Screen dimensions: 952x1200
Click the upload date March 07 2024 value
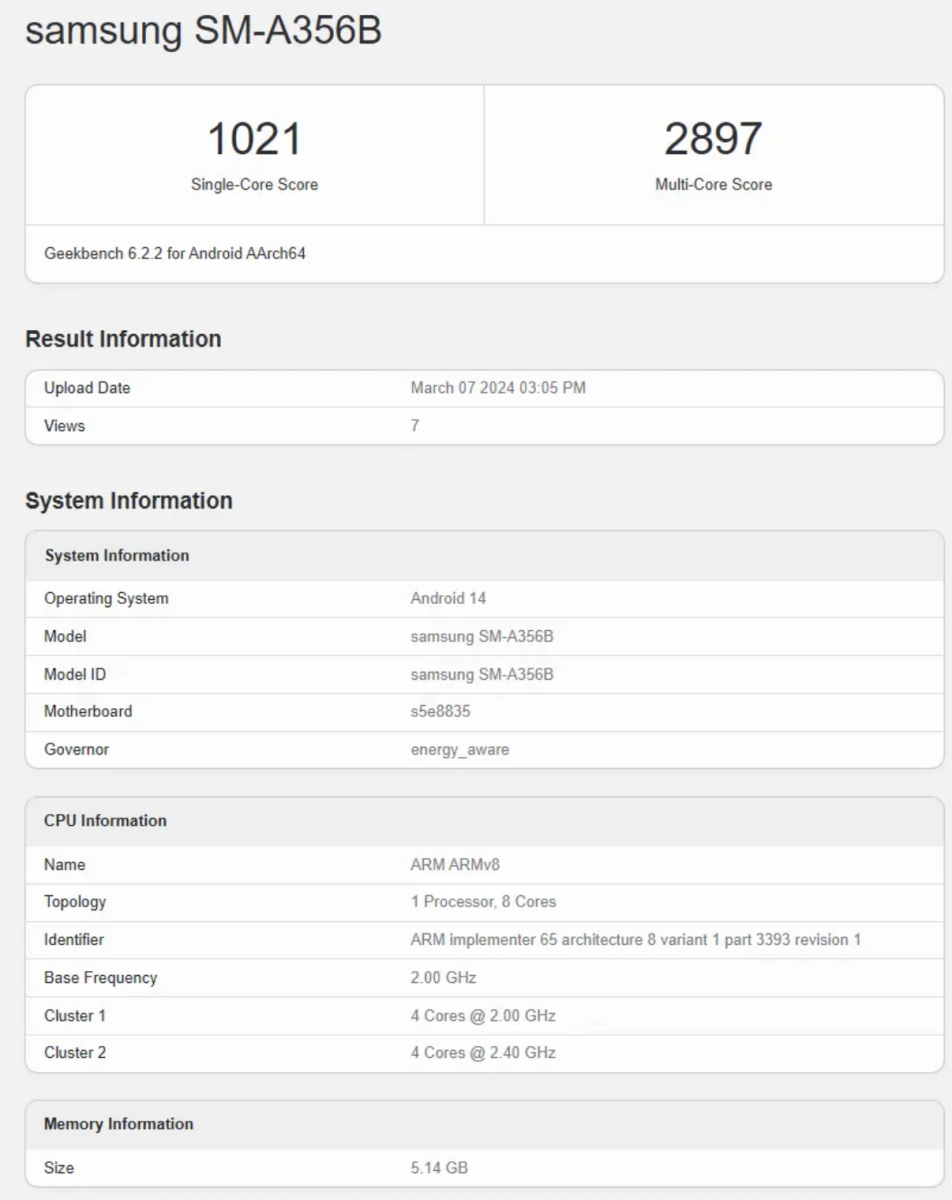point(498,388)
